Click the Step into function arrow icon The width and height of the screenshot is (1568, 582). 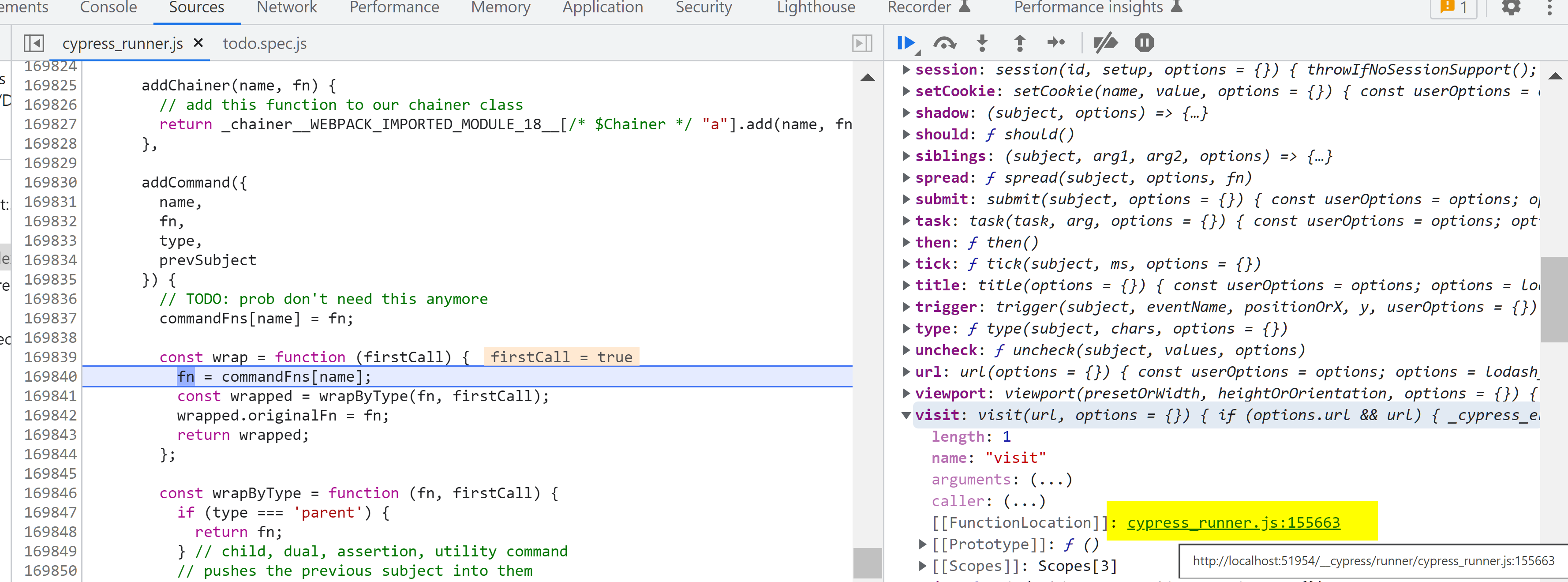coord(982,43)
